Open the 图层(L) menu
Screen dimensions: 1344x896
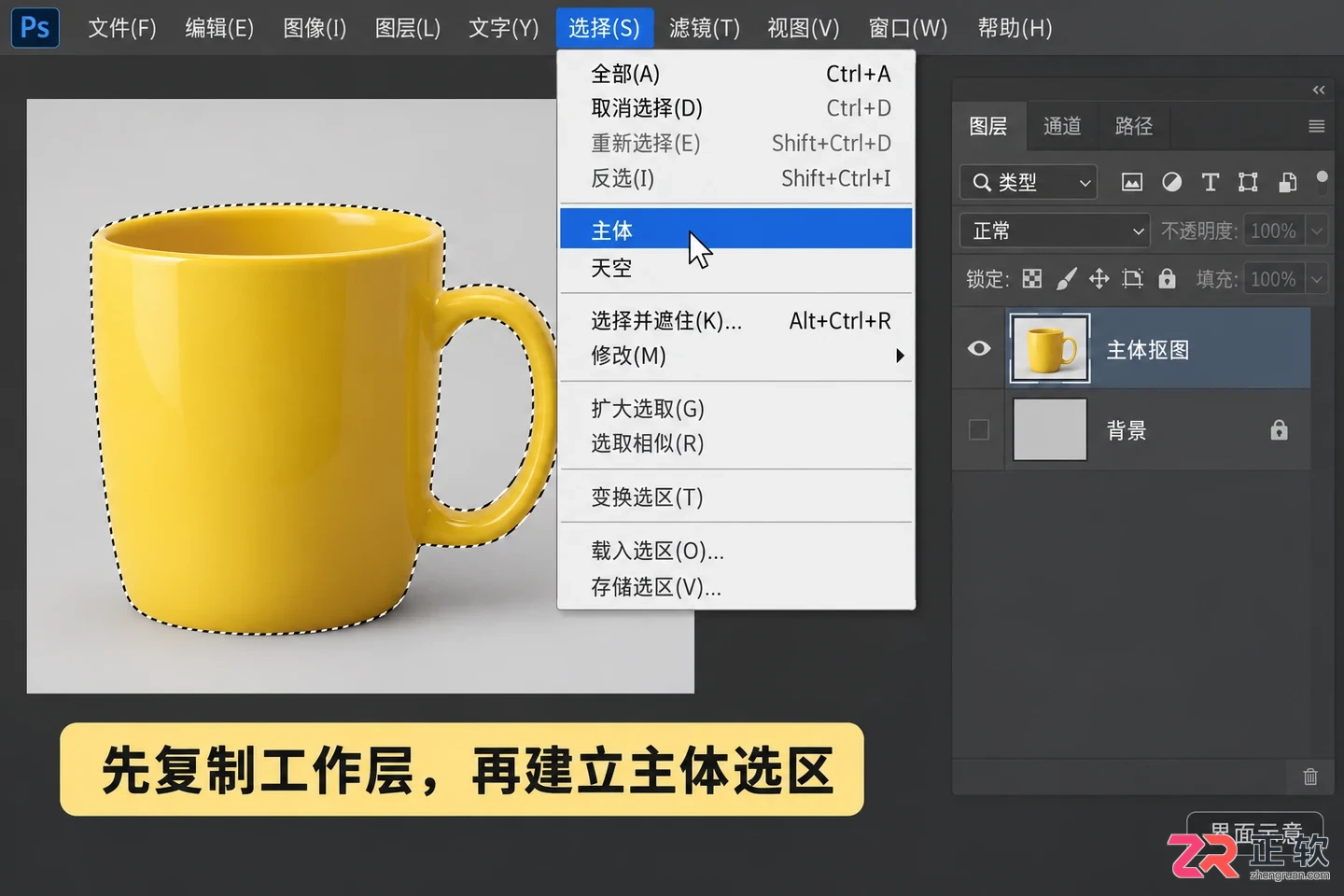[x=408, y=28]
